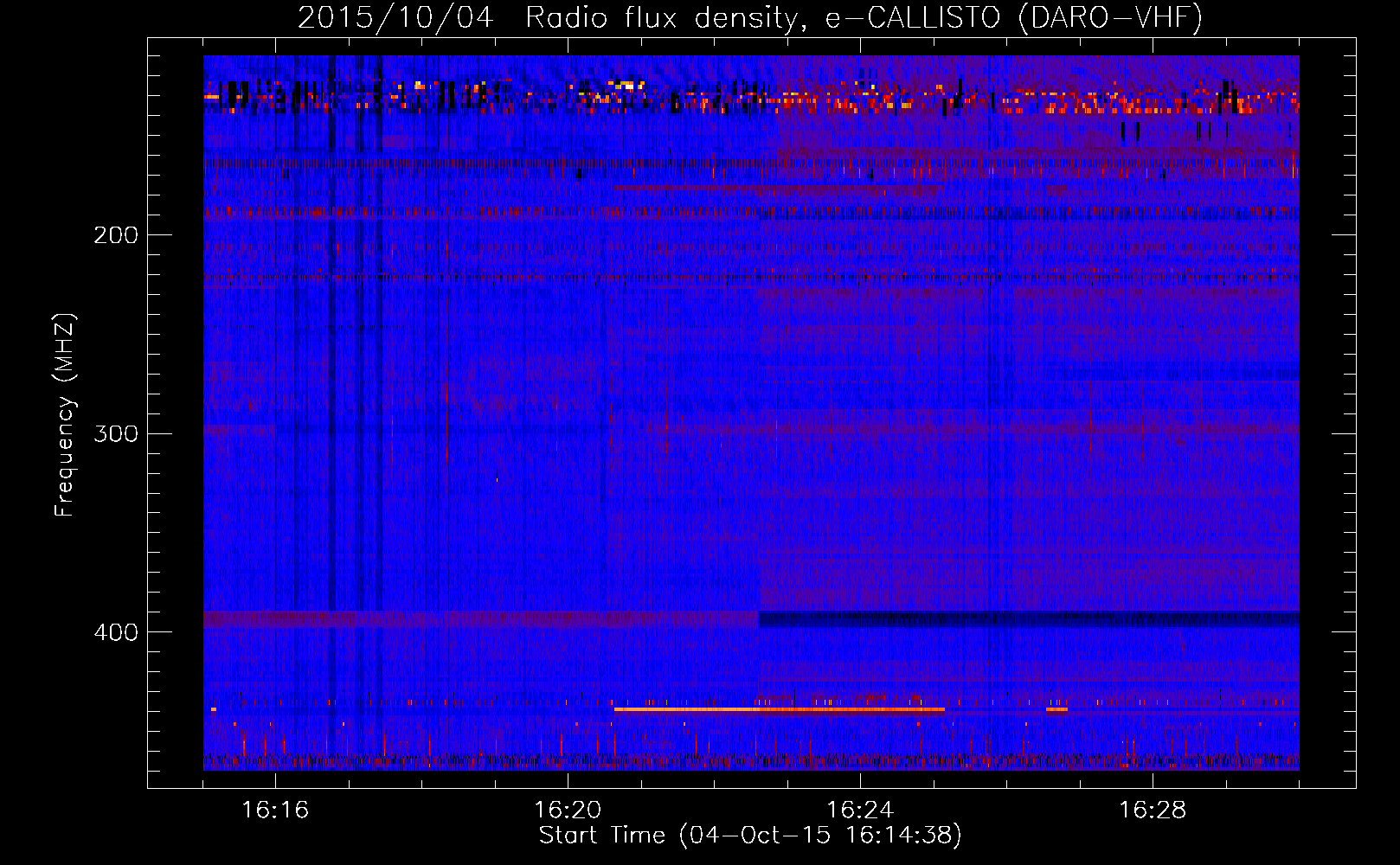Image resolution: width=1400 pixels, height=865 pixels.
Task: Click the dark blue band just above 400 MHz
Action: click(x=1028, y=618)
